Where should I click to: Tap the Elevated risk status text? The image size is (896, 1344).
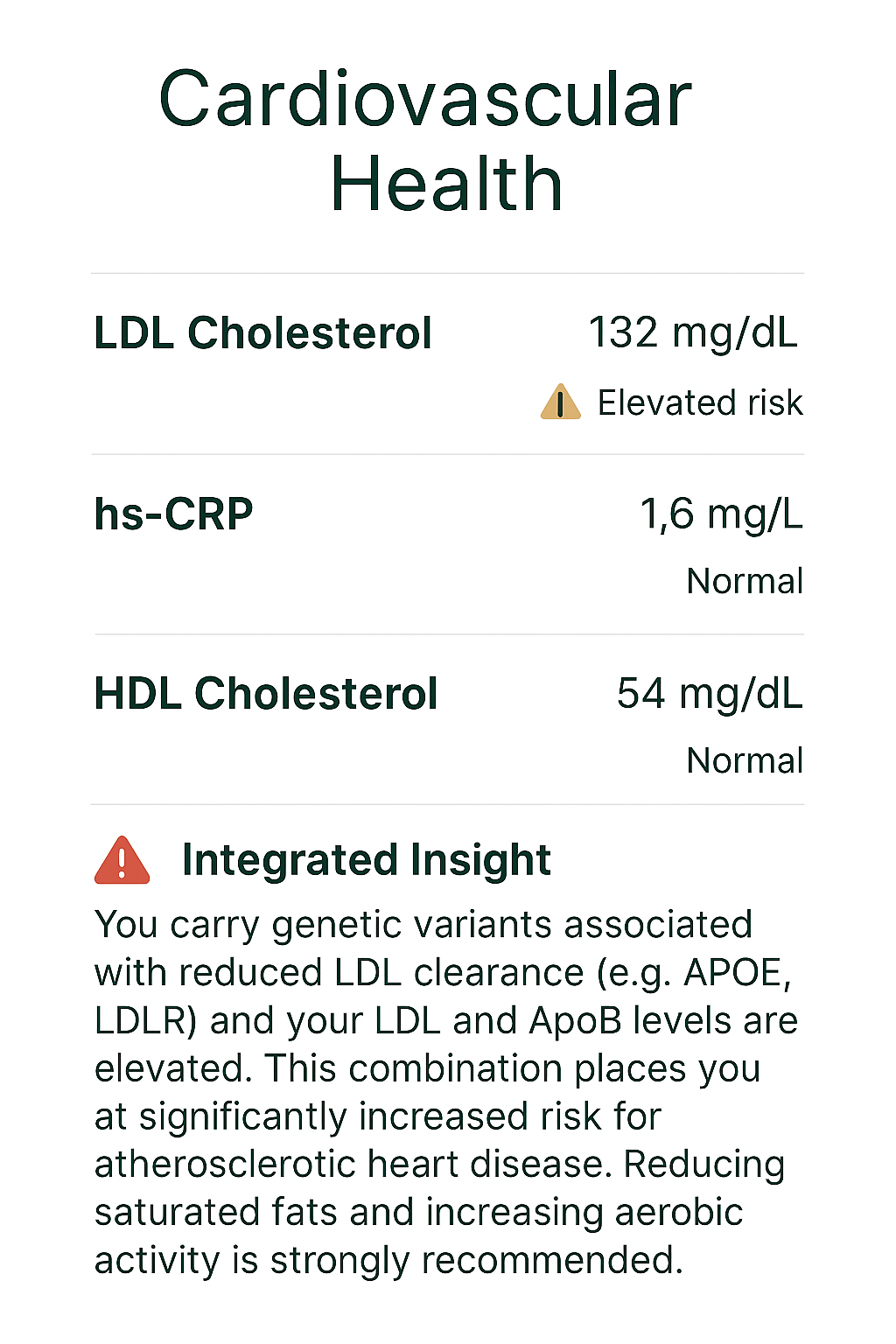click(x=699, y=403)
